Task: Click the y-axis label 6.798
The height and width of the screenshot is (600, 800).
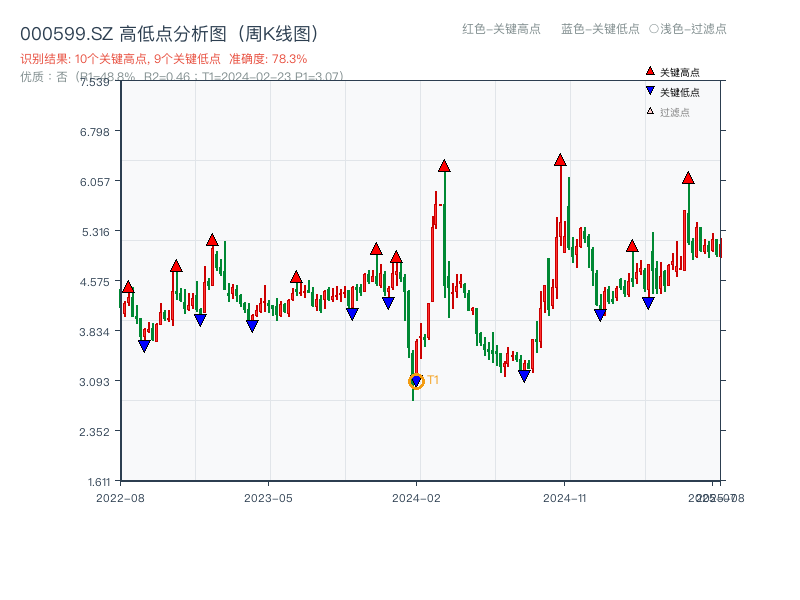Action: click(x=94, y=132)
